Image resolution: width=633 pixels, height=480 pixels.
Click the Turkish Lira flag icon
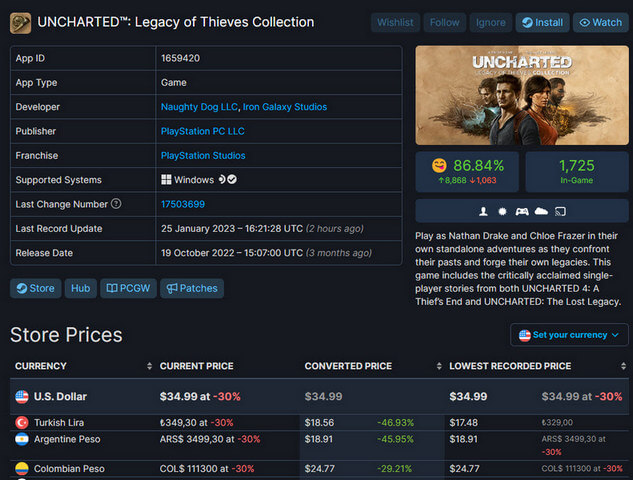click(x=22, y=423)
